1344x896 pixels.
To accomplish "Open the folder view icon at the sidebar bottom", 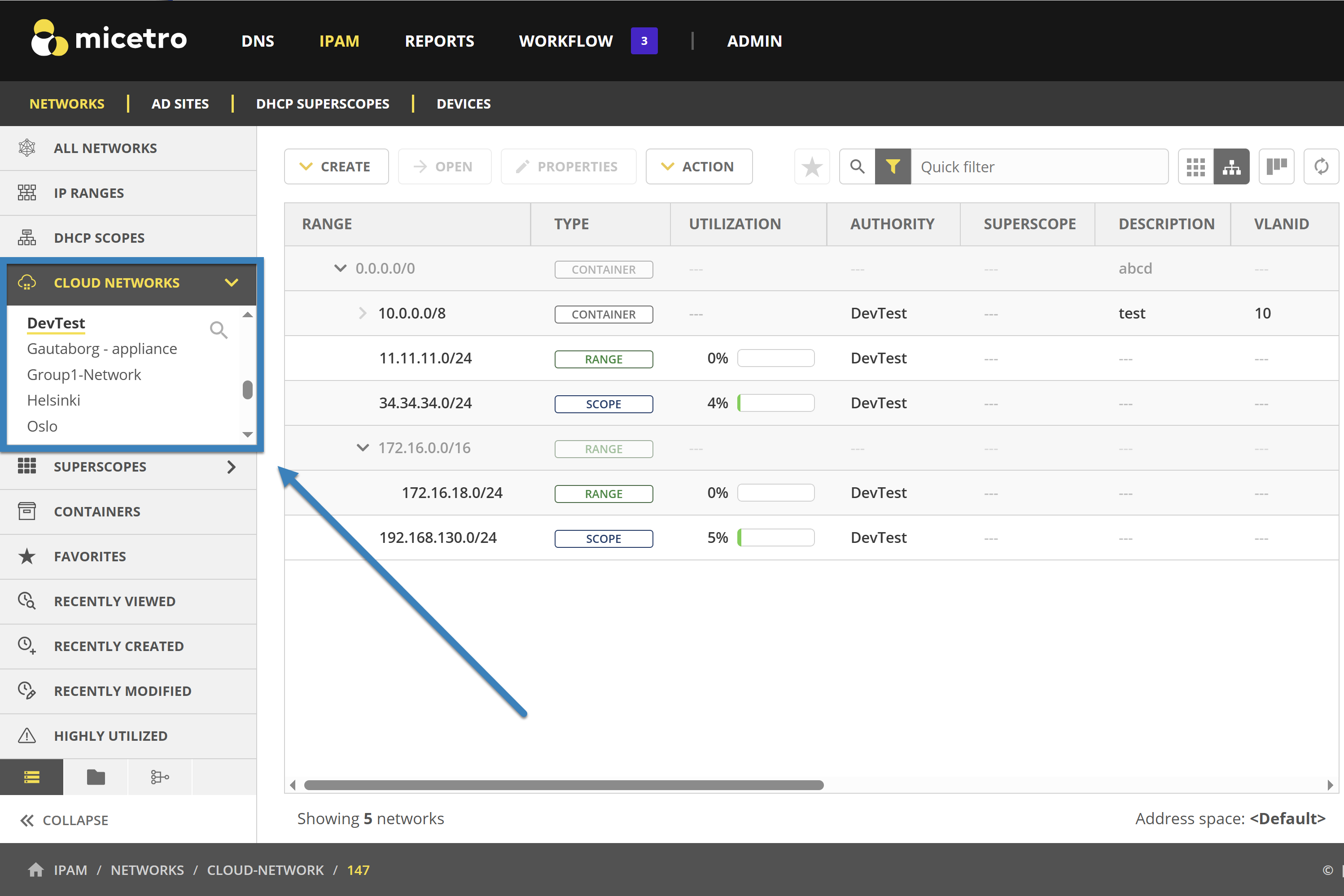I will click(96, 777).
